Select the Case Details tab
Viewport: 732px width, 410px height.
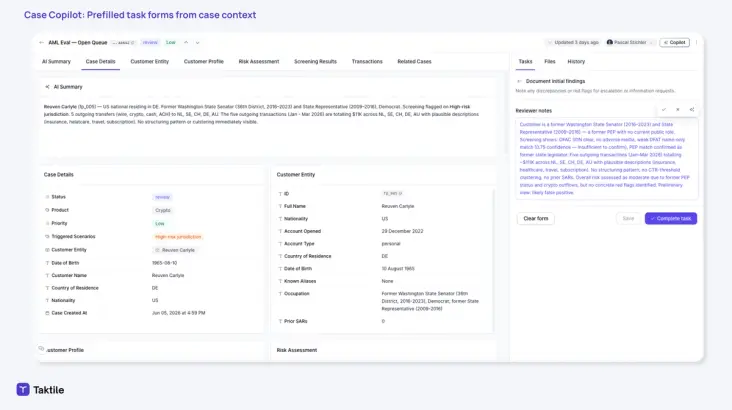[x=100, y=62]
